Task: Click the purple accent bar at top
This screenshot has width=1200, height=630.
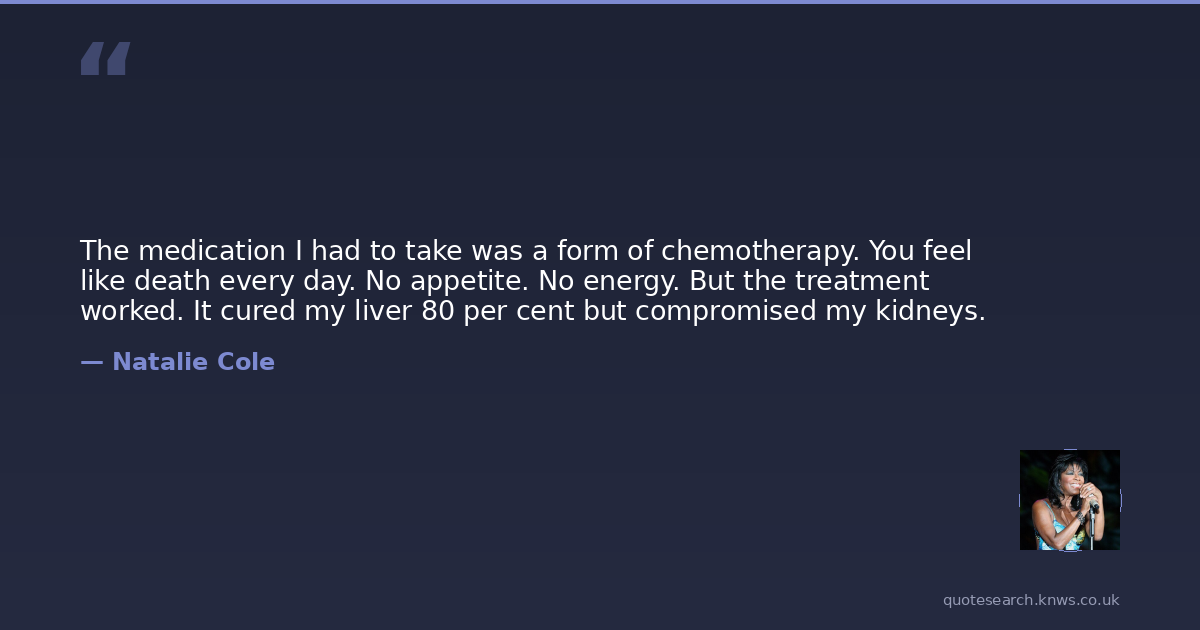Action: click(x=600, y=2)
